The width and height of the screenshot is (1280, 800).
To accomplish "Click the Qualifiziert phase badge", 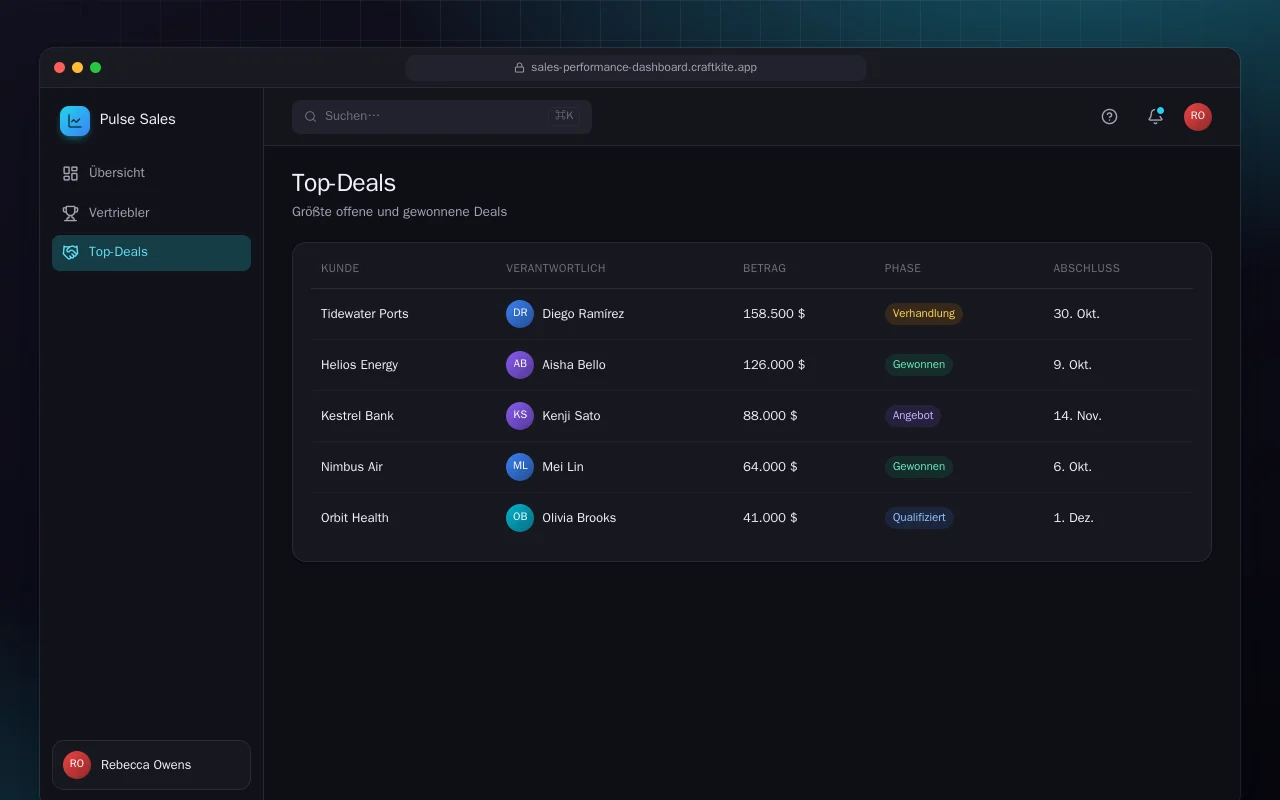I will tap(919, 518).
